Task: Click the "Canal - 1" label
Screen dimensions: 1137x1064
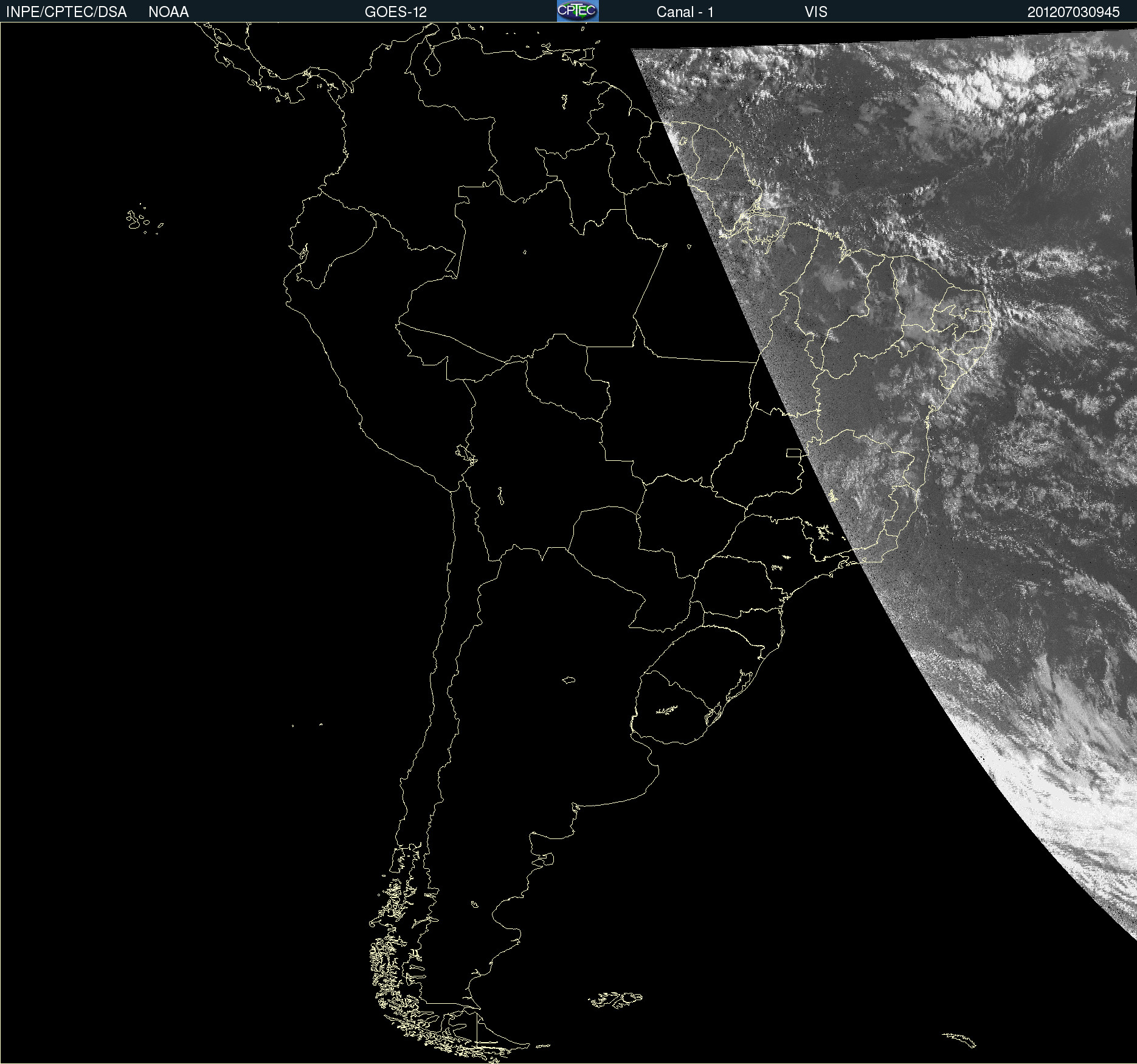Action: [x=685, y=12]
